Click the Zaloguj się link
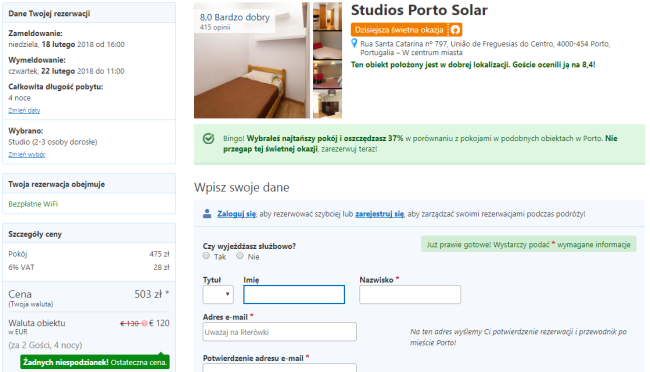 point(237,214)
